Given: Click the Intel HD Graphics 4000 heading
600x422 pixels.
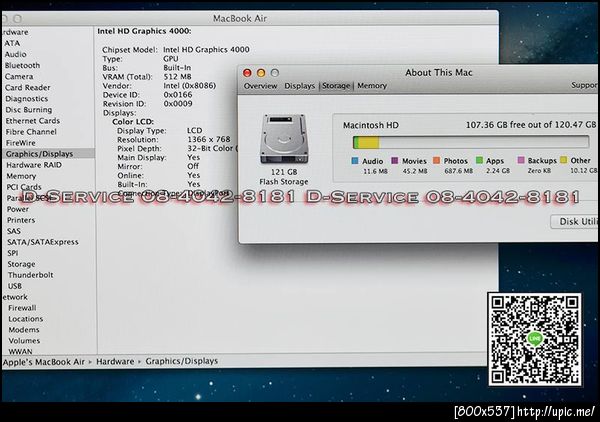Looking at the screenshot, I should point(144,31).
